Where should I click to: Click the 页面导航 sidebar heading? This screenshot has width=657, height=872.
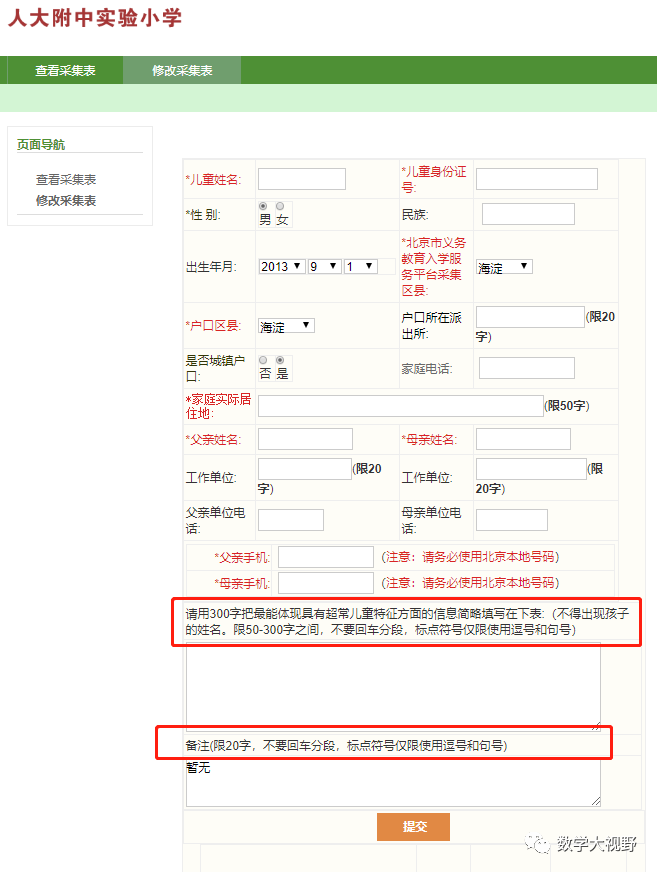(x=41, y=145)
